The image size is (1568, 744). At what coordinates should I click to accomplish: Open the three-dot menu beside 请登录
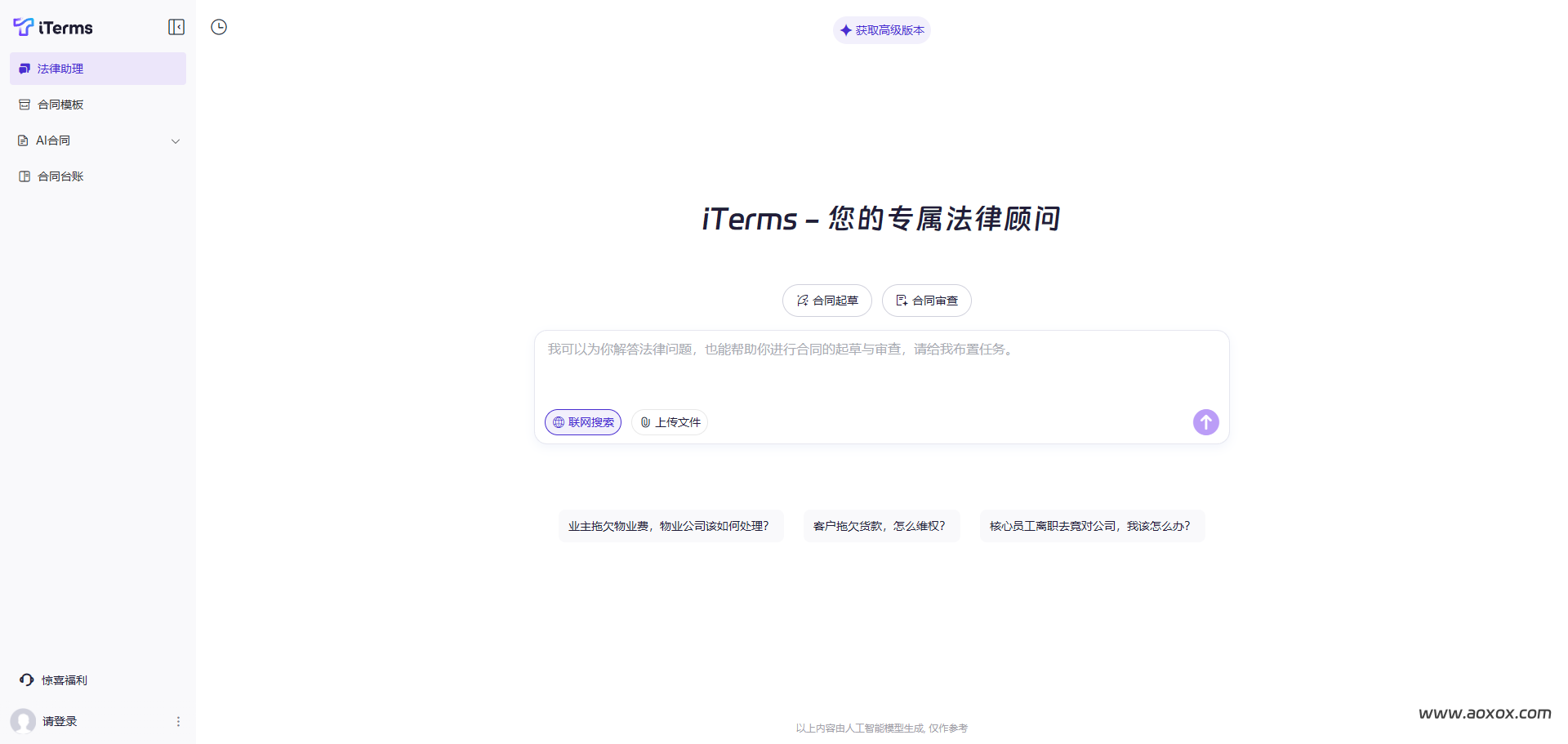(178, 721)
